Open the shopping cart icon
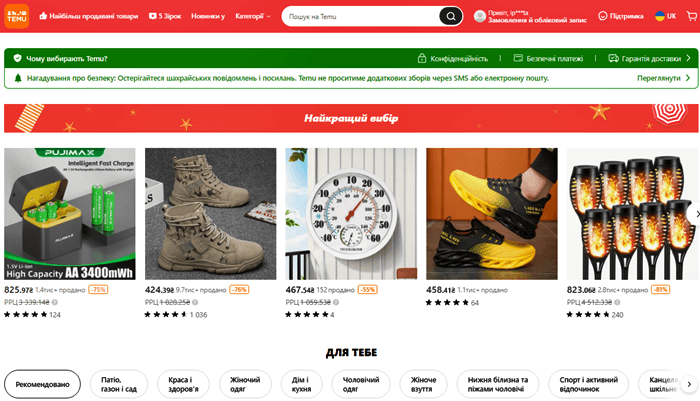The width and height of the screenshot is (700, 401). coord(692,16)
